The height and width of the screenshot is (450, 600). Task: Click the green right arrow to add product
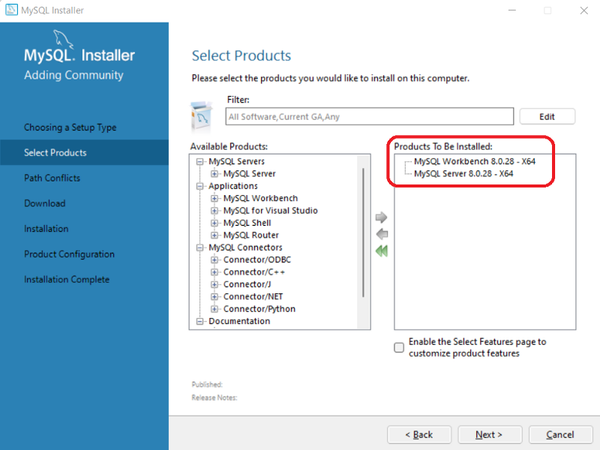pyautogui.click(x=380, y=216)
